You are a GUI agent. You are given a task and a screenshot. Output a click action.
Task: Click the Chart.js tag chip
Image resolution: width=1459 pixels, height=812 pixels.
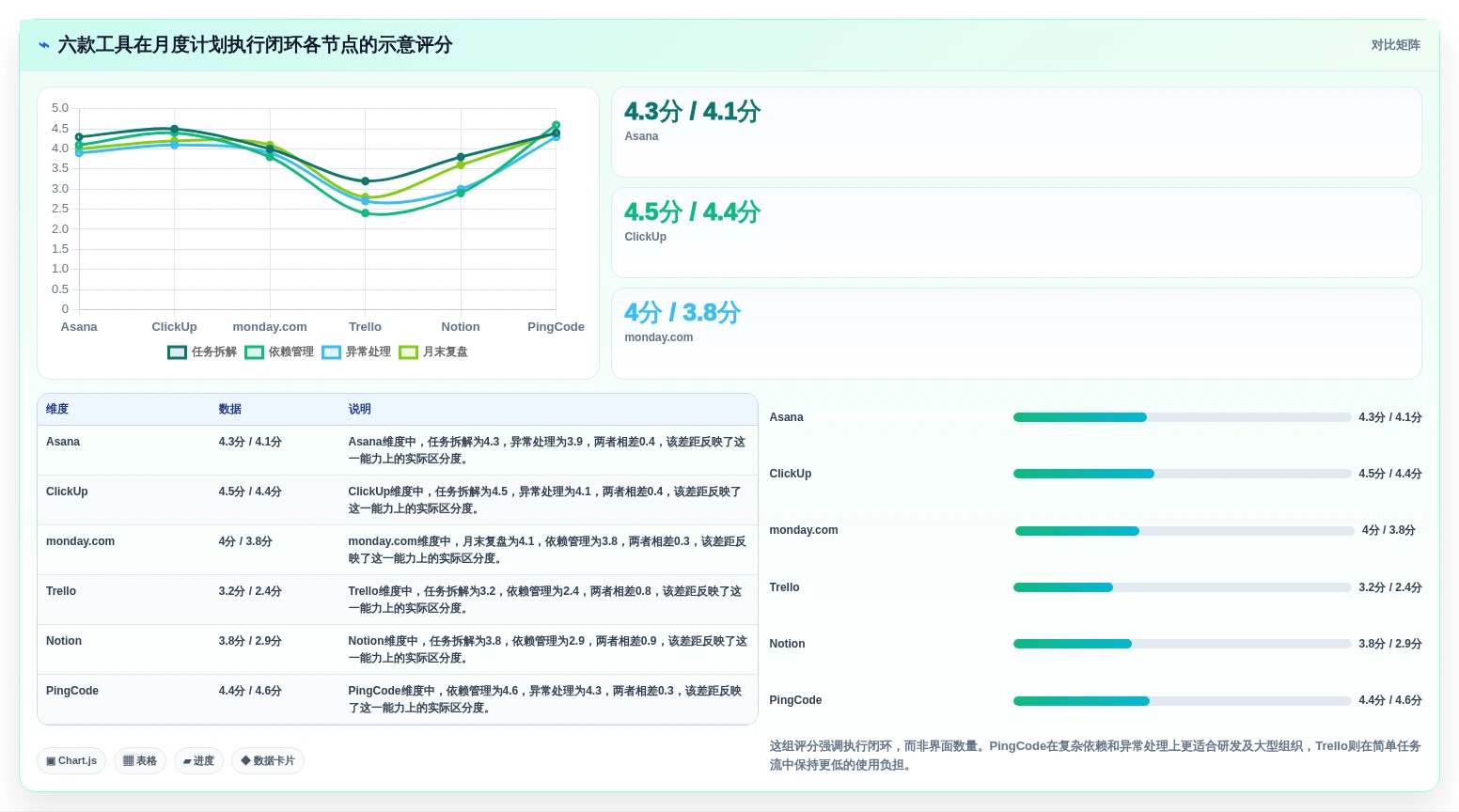click(x=71, y=761)
